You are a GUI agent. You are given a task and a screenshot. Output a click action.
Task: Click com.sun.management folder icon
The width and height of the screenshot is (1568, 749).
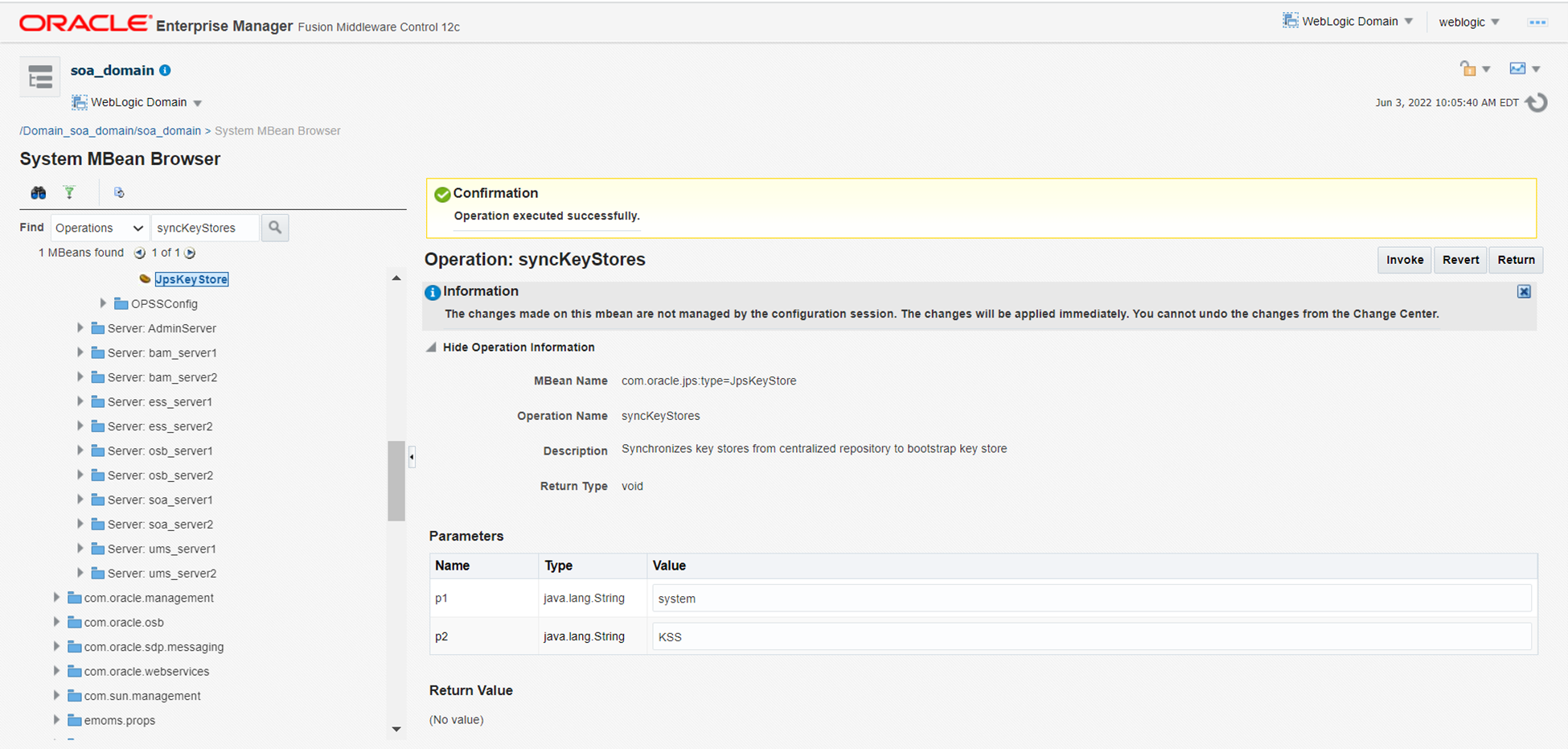pos(75,696)
